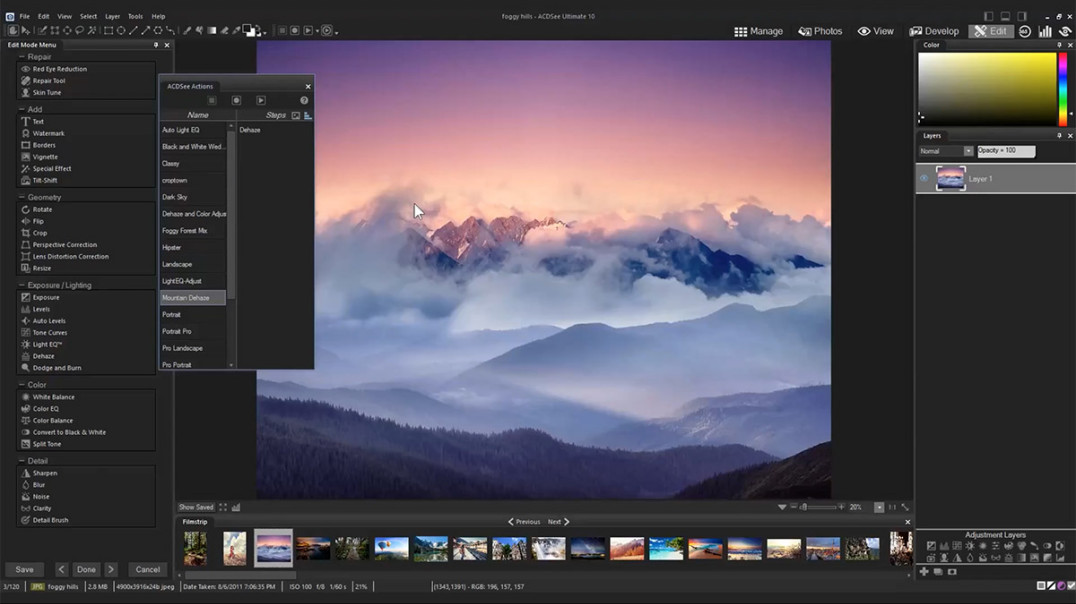The image size is (1076, 604).
Task: Click the record button in ACDSee Actions
Action: (x=236, y=100)
